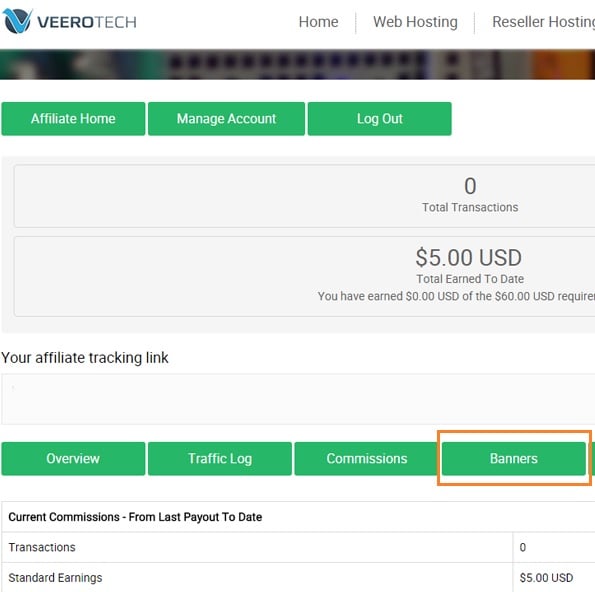Click the 'Total Transactions' label

click(470, 207)
